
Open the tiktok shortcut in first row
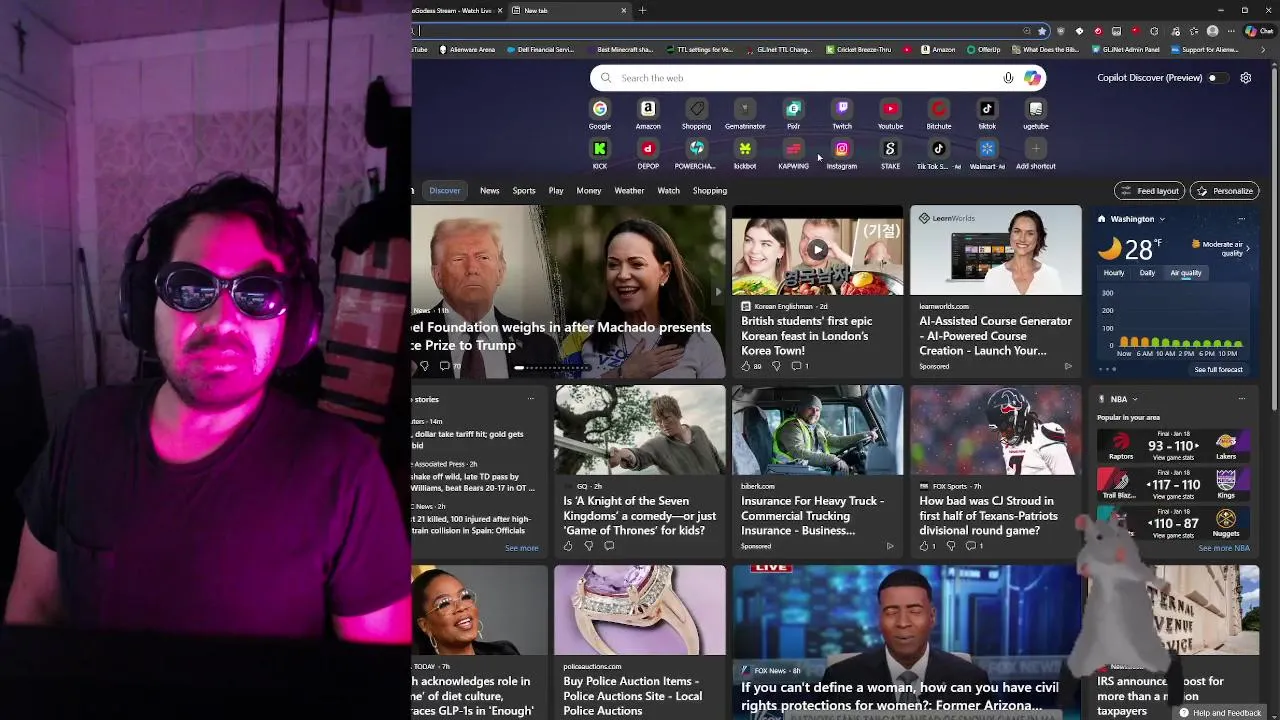987,108
